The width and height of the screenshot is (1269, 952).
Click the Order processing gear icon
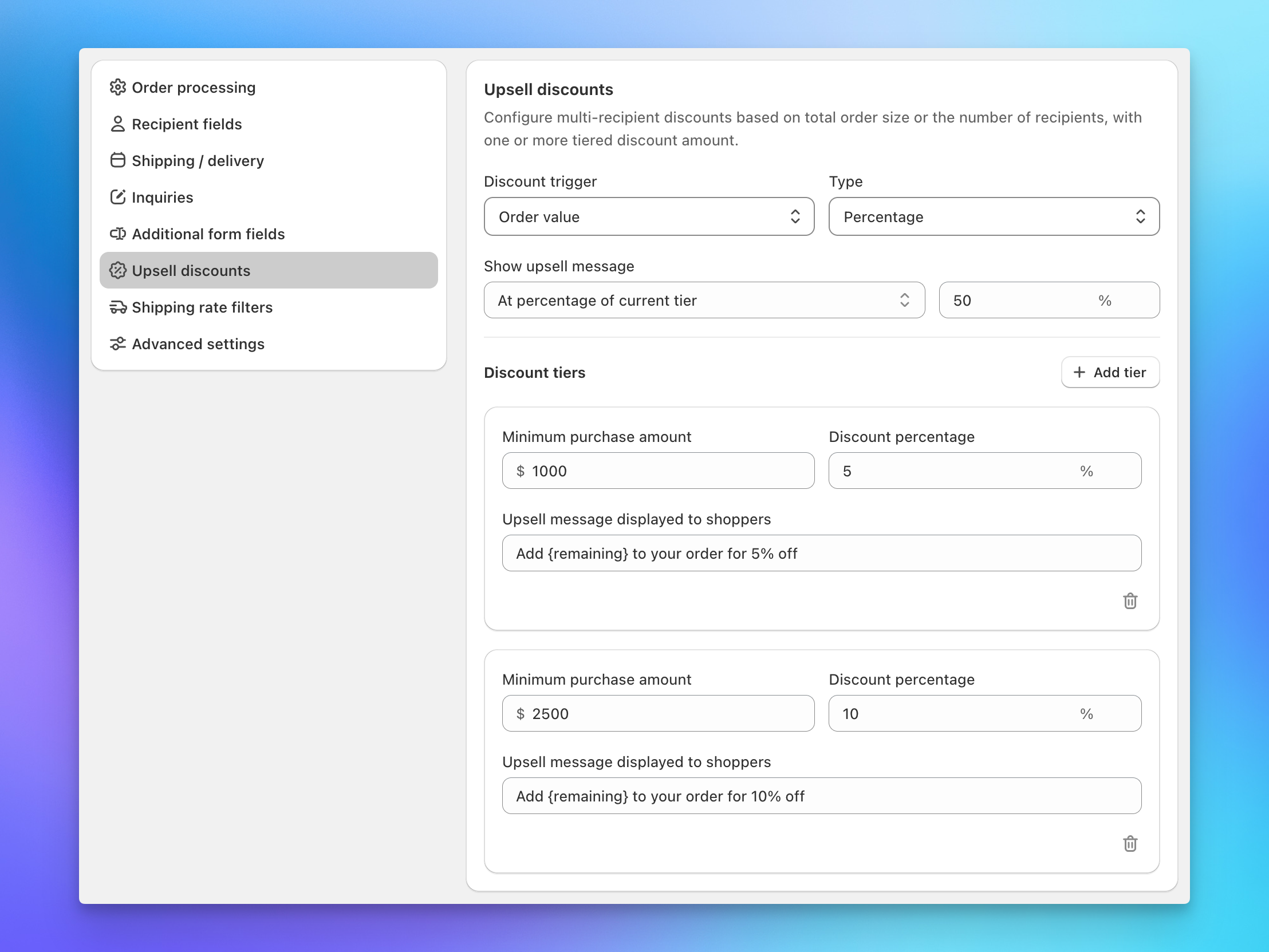(x=118, y=87)
